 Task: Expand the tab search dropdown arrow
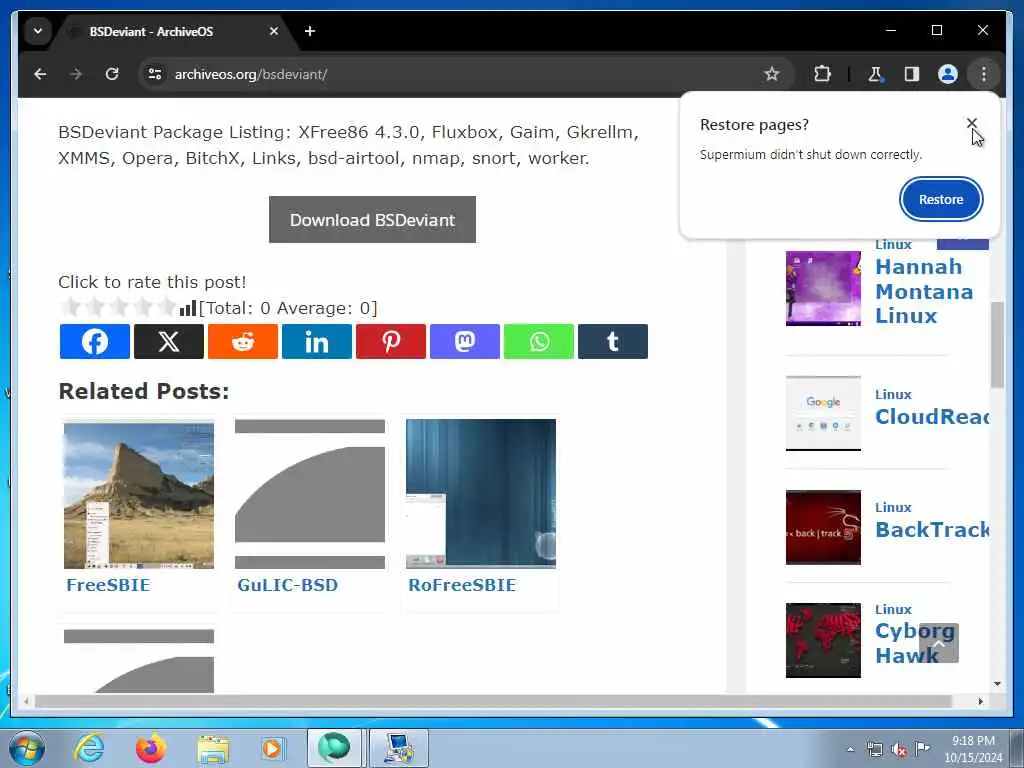click(x=38, y=31)
